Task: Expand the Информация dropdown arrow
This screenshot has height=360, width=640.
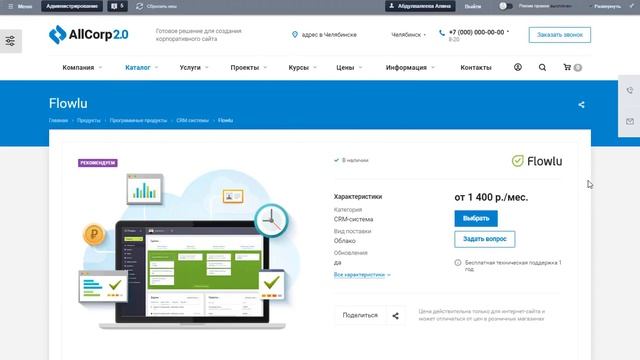Action: click(x=433, y=67)
